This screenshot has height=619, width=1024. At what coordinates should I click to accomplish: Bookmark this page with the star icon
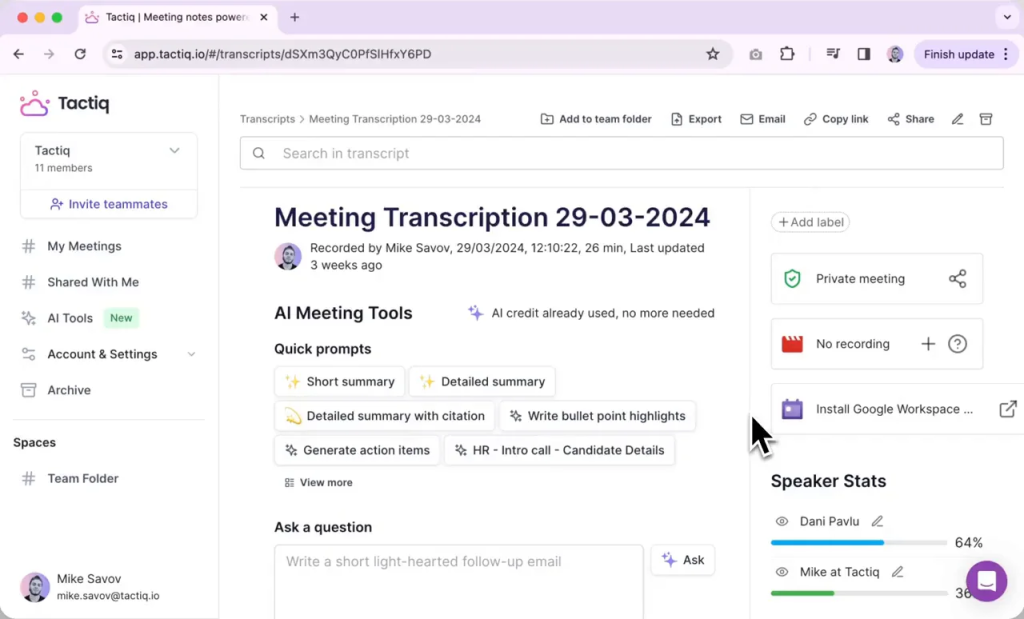click(713, 54)
